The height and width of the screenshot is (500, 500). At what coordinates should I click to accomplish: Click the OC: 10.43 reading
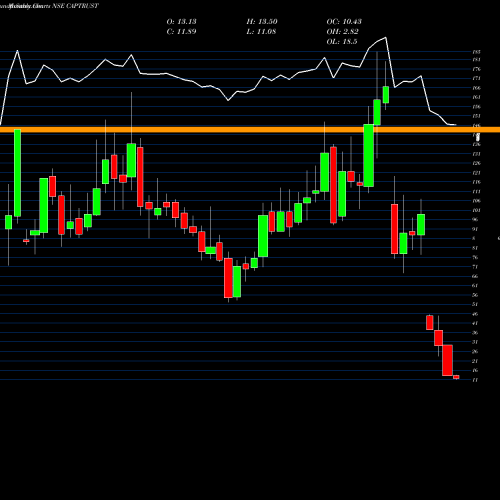coord(344,22)
